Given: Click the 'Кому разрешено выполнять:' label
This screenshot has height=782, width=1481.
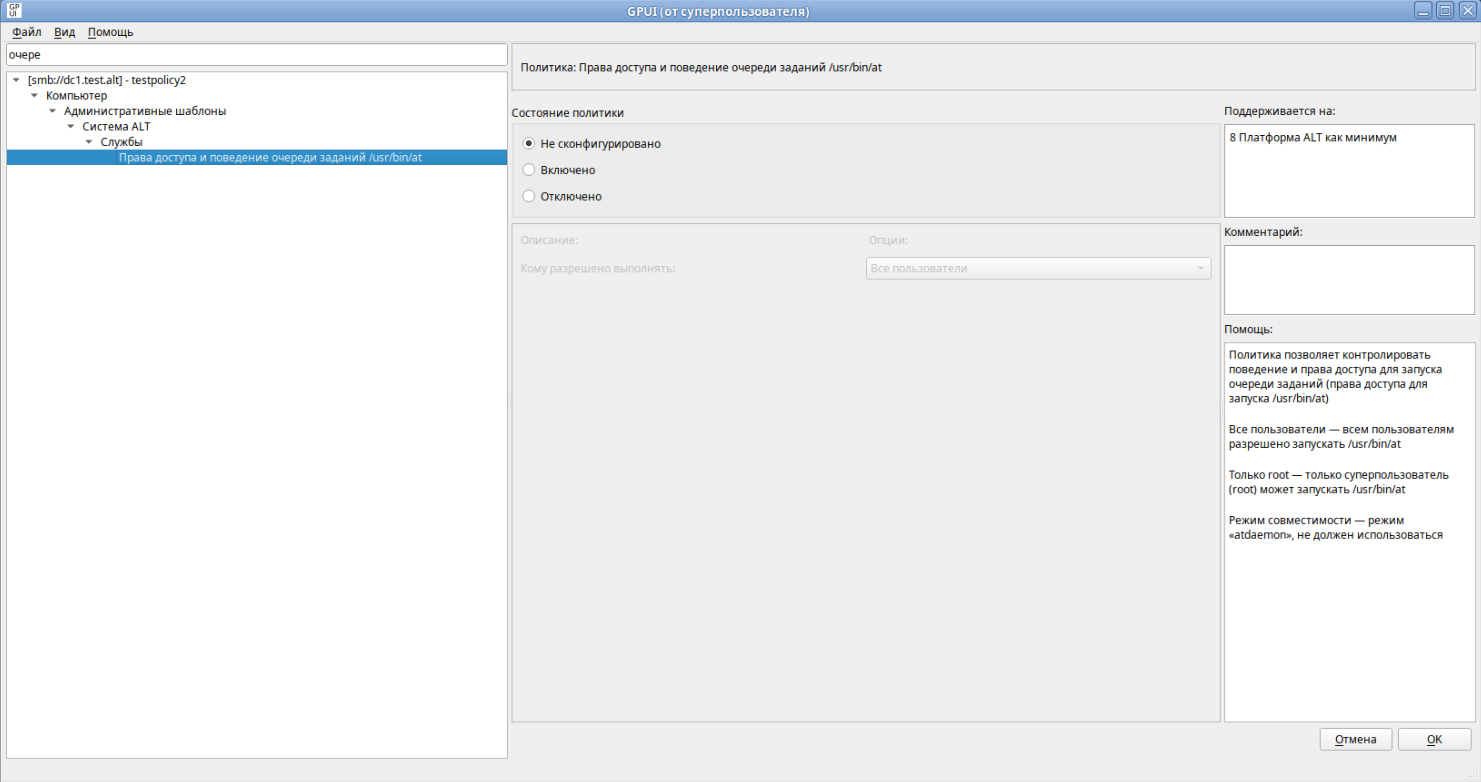Looking at the screenshot, I should pyautogui.click(x=598, y=268).
